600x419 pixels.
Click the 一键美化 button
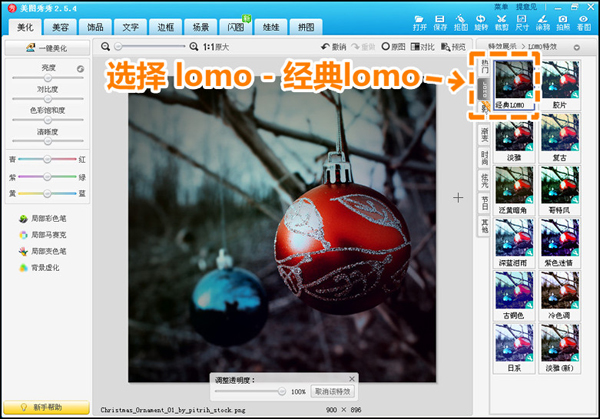(x=46, y=47)
